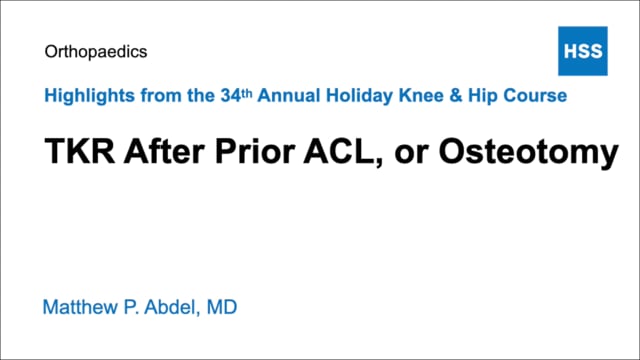This screenshot has width=640, height=360.
Task: Click the blue HSS logo
Action: pos(582,51)
